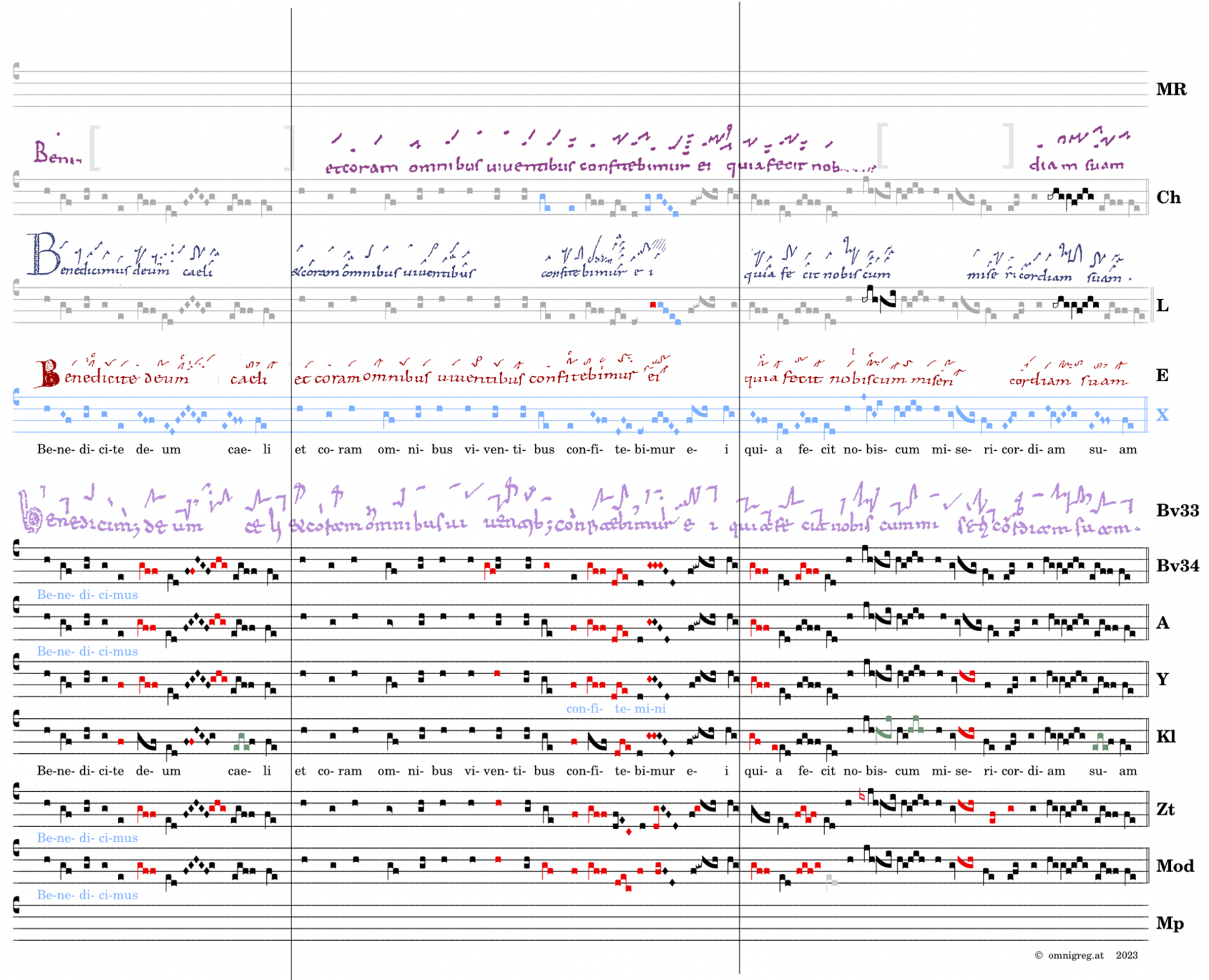Select the Zt staff label
This screenshot has width=1209, height=980.
tap(1165, 809)
